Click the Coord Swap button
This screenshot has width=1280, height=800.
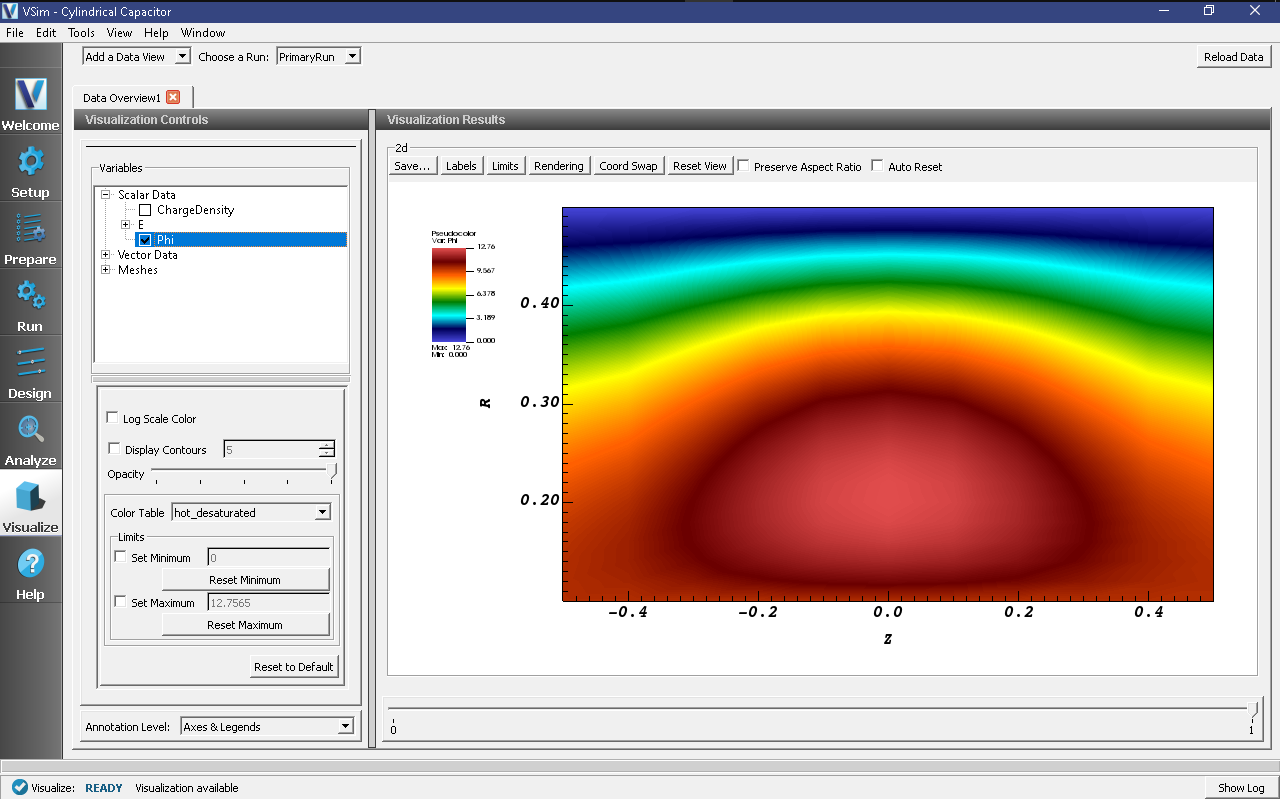pyautogui.click(x=628, y=166)
